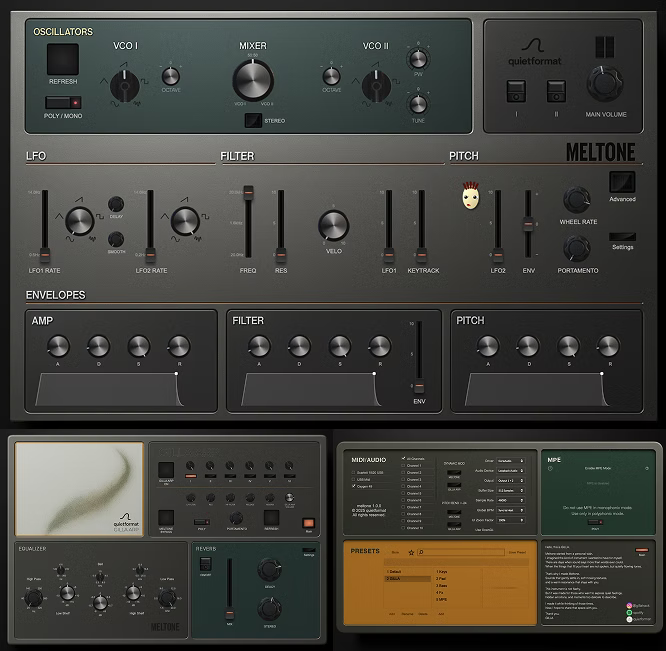This screenshot has height=651, width=666.
Task: Open the Buffer Size dropdown
Action: (511, 490)
